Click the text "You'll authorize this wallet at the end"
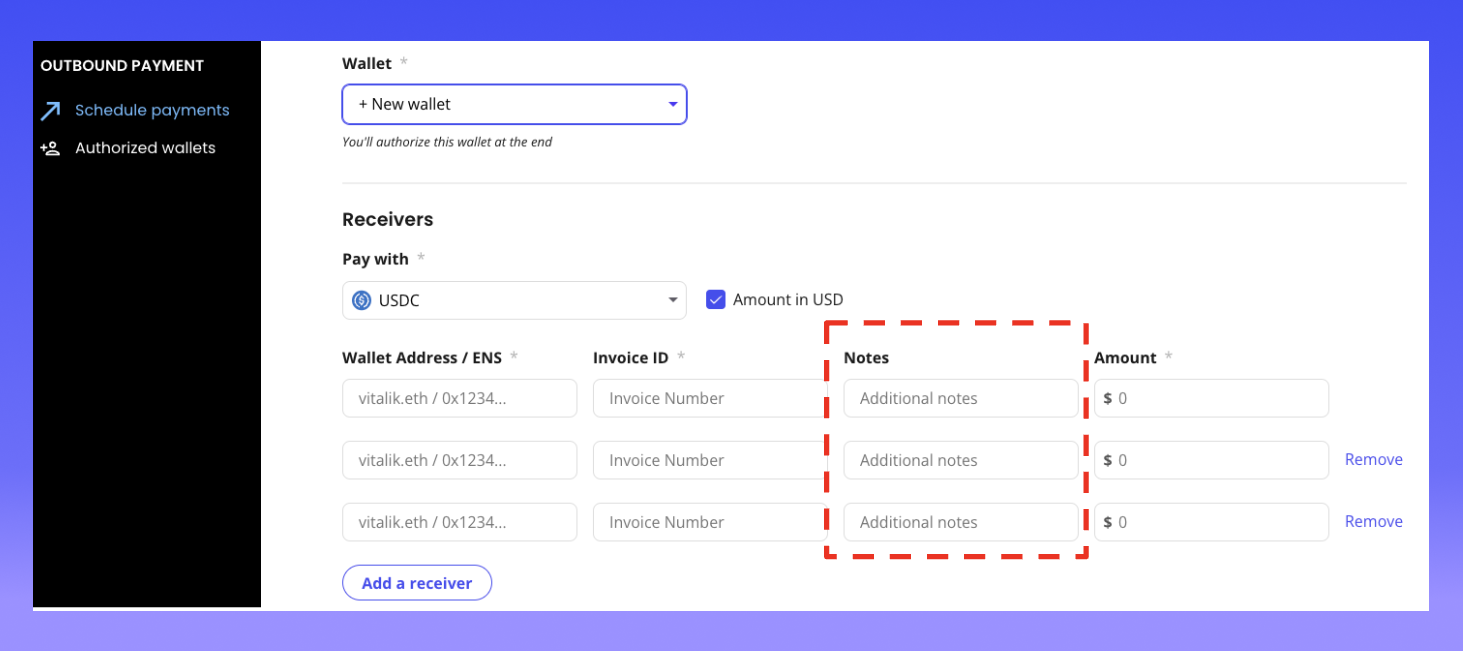 click(x=447, y=142)
